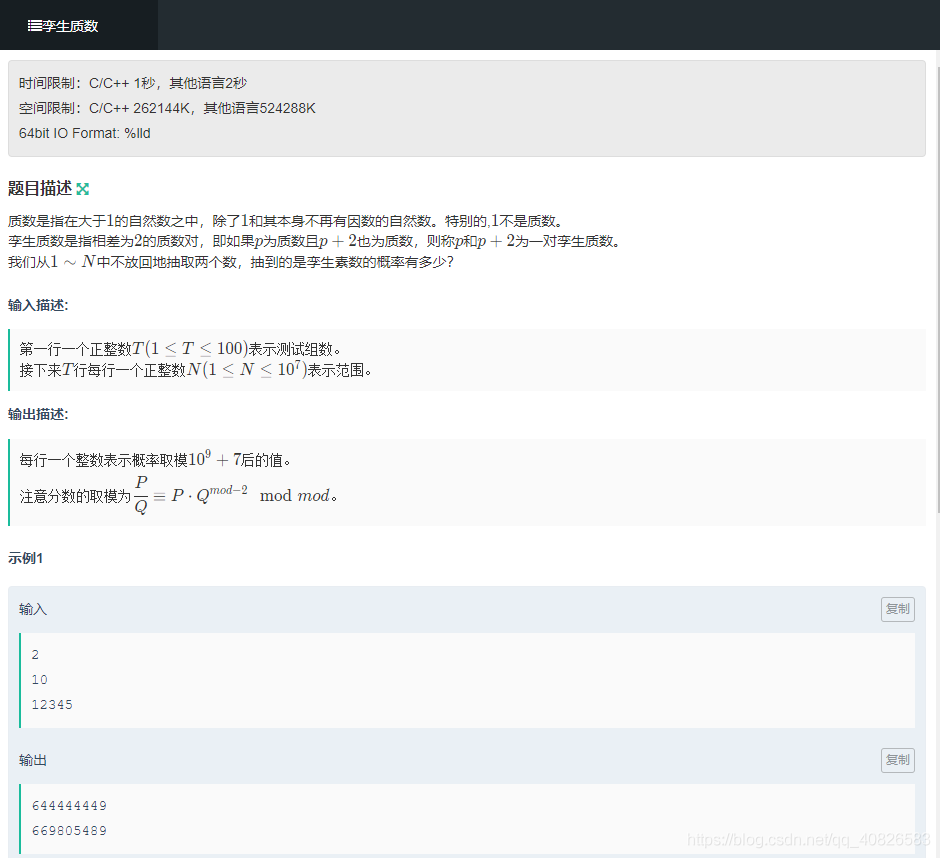Select the heading 示例1
The width and height of the screenshot is (940, 858).
[x=25, y=558]
